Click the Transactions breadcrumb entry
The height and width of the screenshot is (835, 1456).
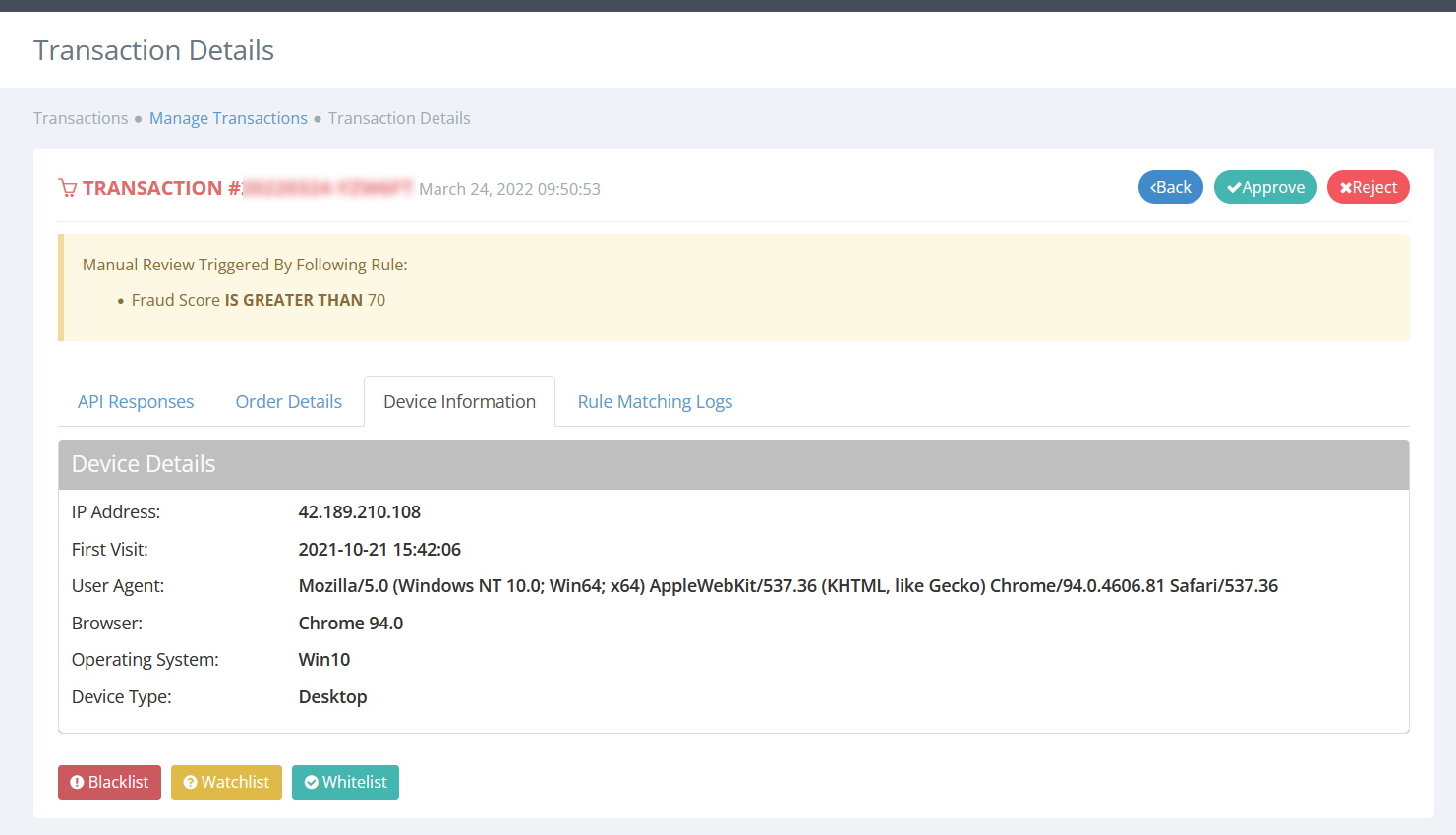coord(80,118)
